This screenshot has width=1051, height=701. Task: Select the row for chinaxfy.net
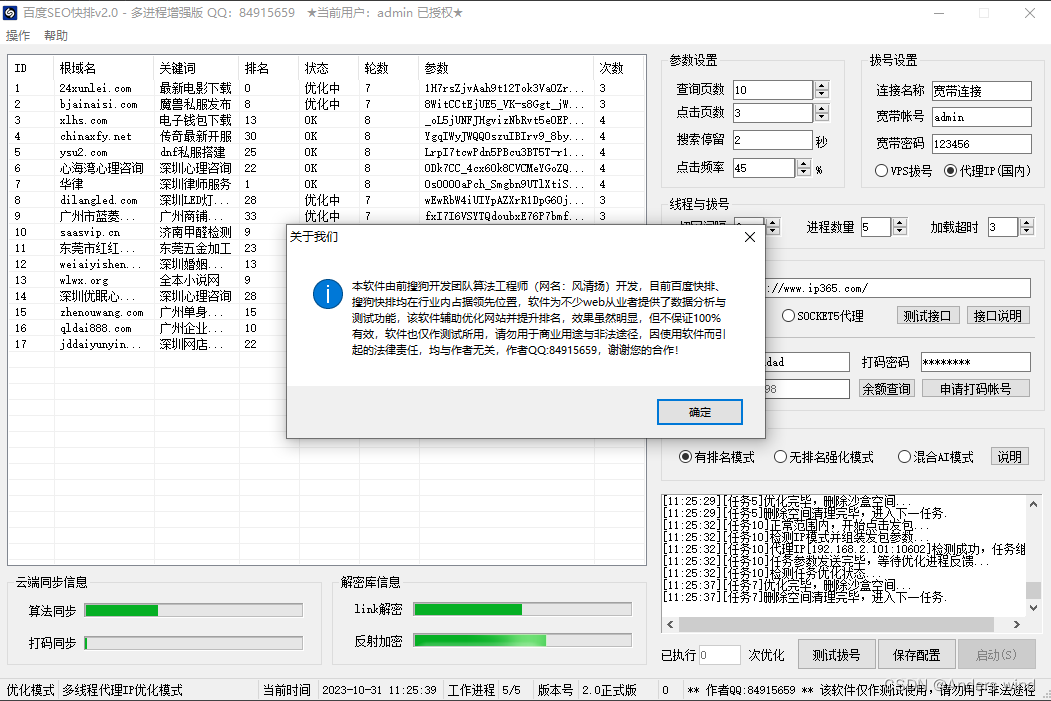coord(326,136)
